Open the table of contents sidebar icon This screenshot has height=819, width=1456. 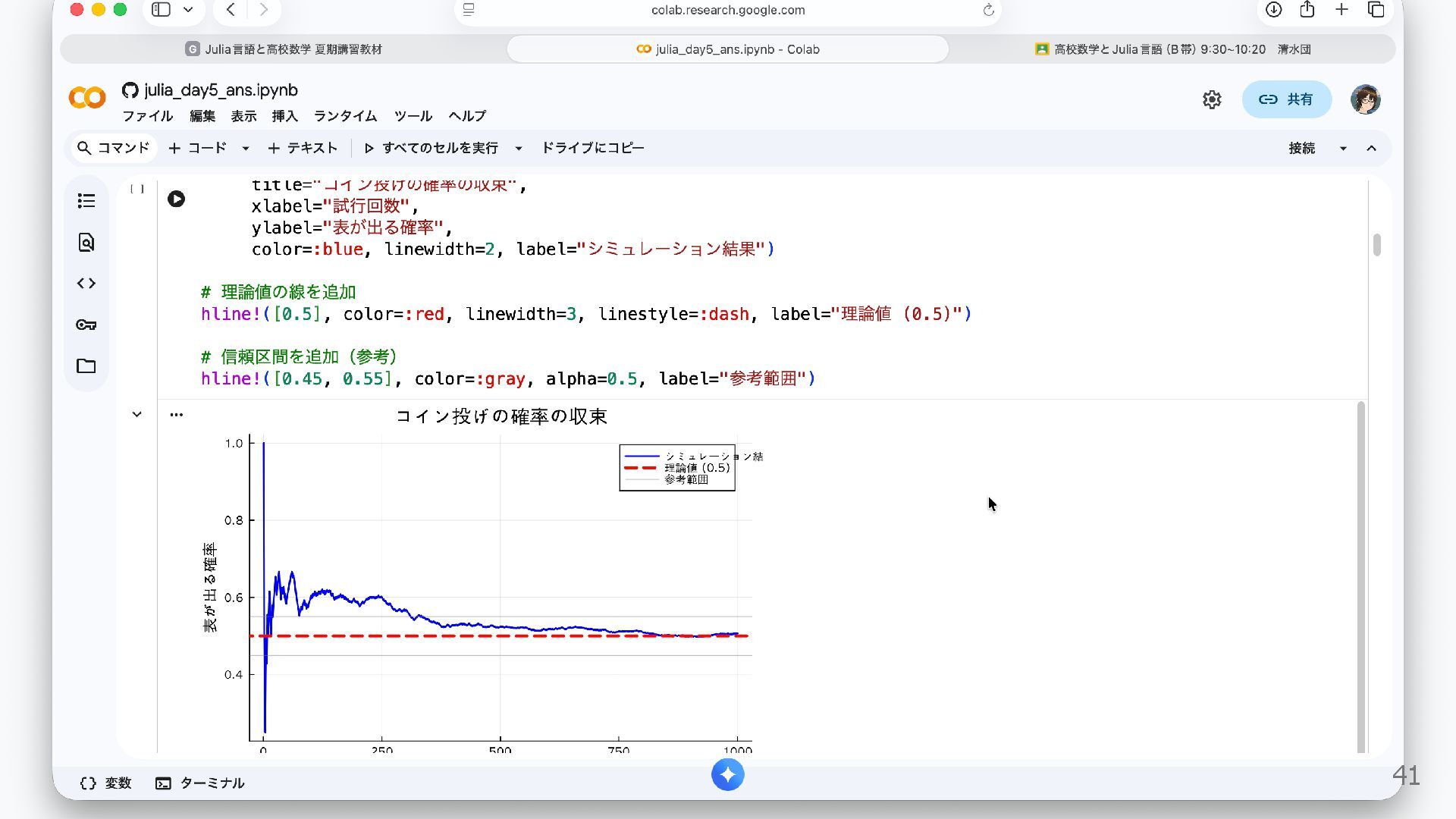[x=86, y=201]
